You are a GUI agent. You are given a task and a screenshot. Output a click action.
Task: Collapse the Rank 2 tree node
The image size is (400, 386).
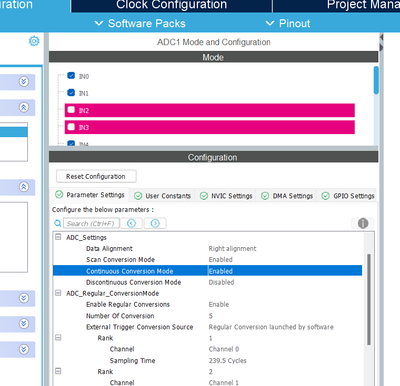pos(58,371)
